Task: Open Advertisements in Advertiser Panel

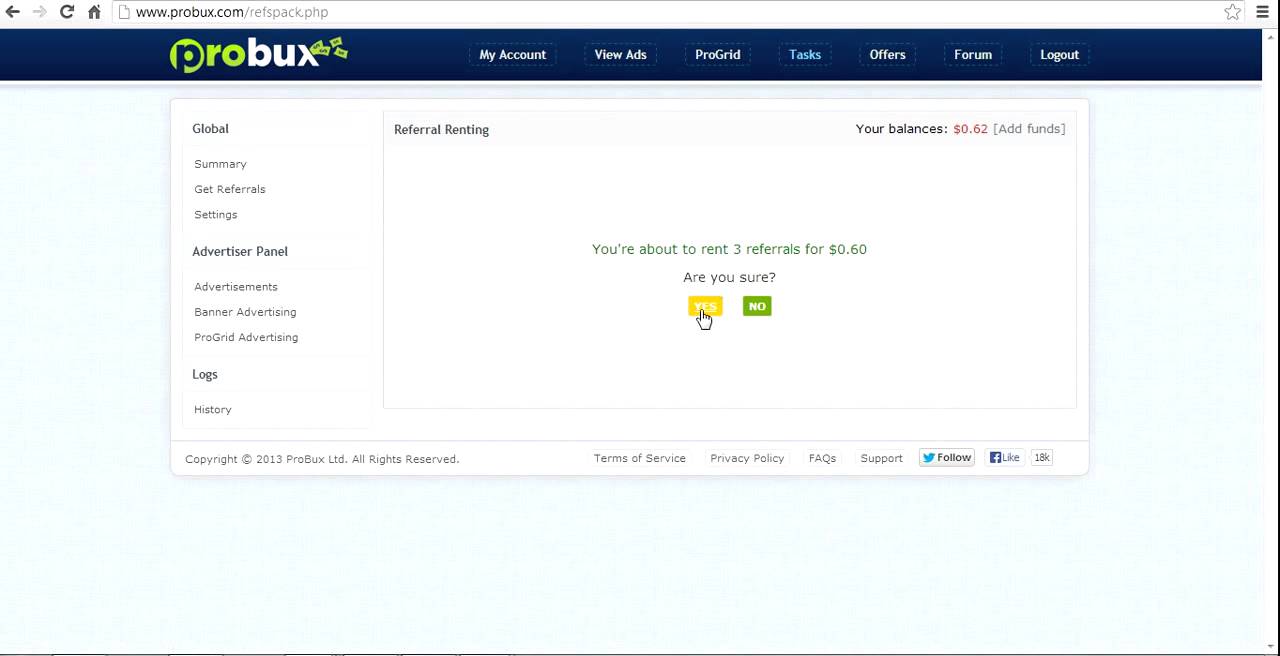Action: 235,287
